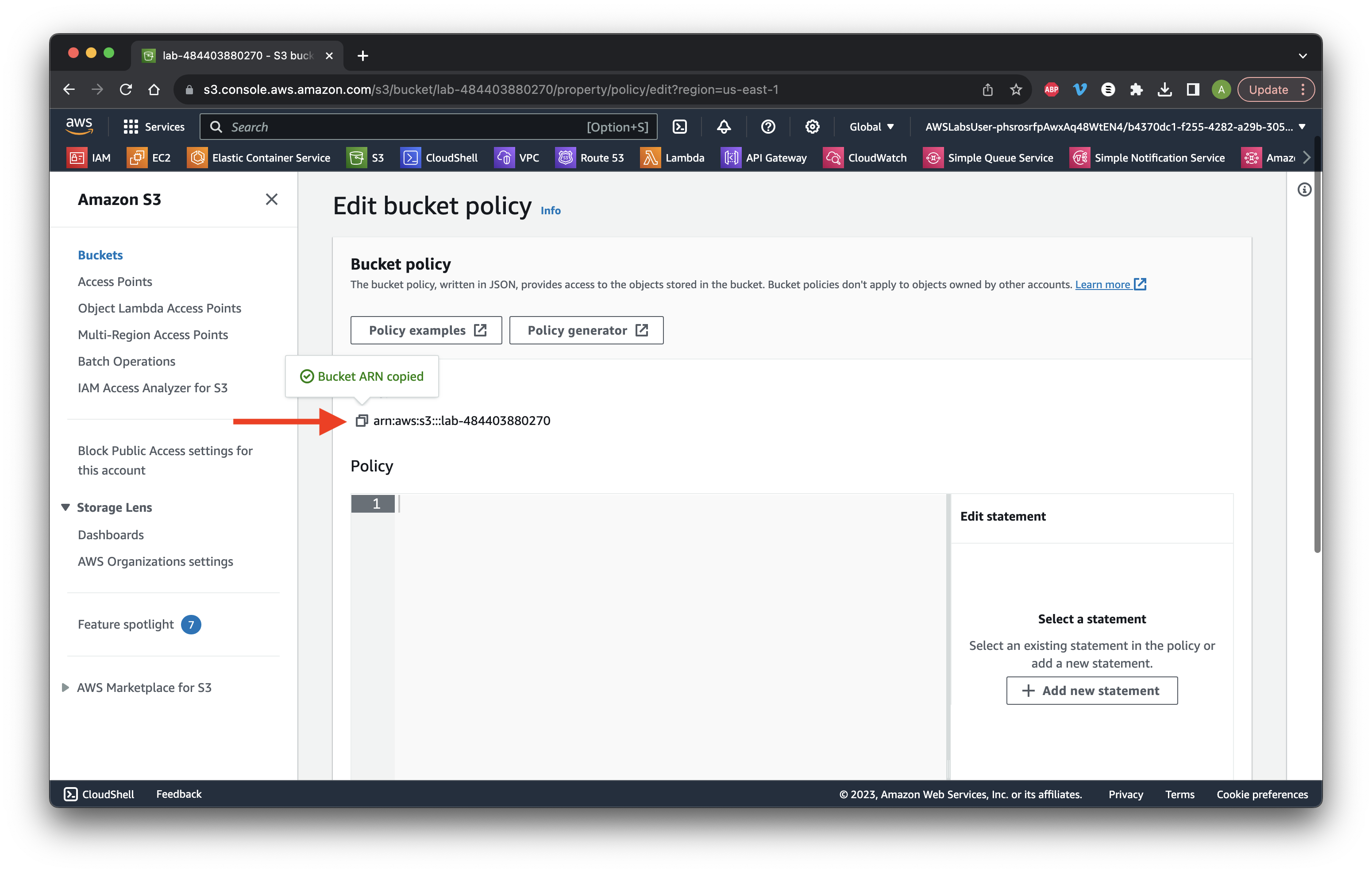Open the Info link beside Edit bucket policy

(551, 211)
